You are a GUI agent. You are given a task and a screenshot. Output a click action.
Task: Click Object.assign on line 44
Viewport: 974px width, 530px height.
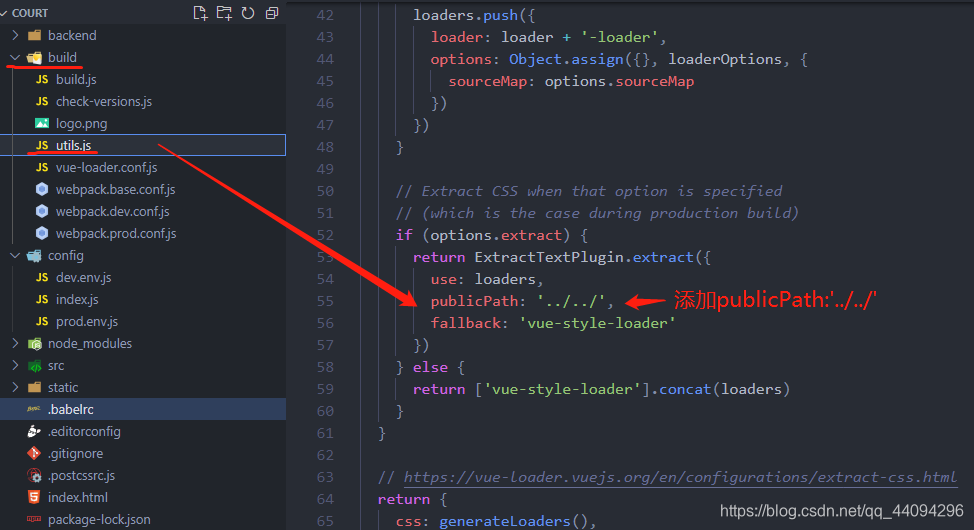click(x=566, y=59)
